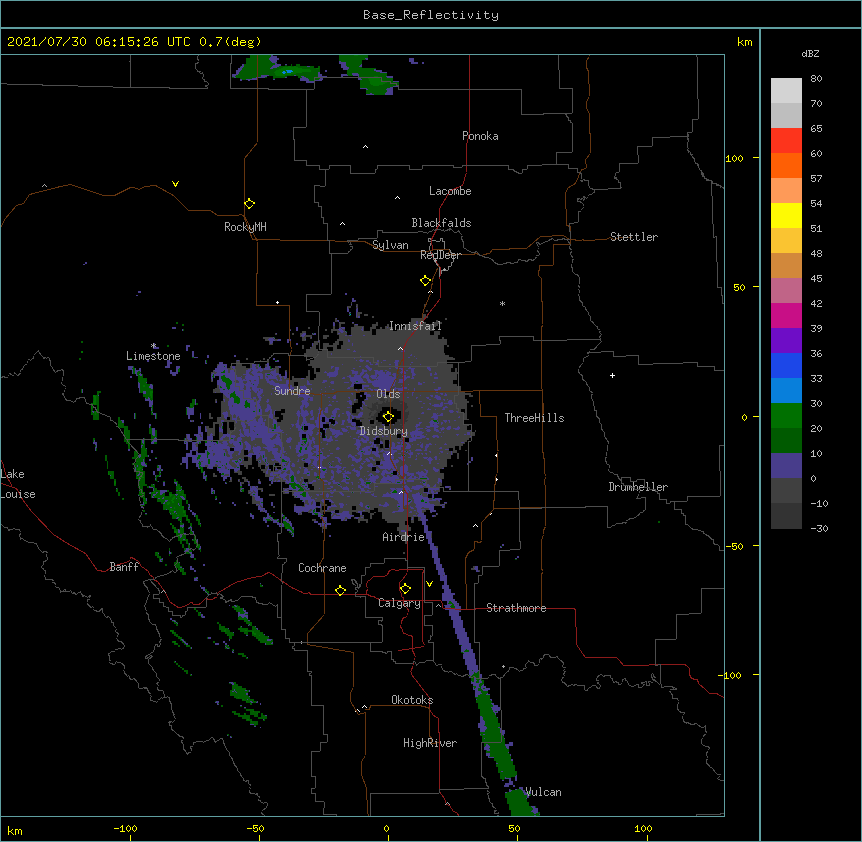Click the light gray legend swatch between 80 and 70 dBZ
The width and height of the screenshot is (862, 842).
point(786,91)
